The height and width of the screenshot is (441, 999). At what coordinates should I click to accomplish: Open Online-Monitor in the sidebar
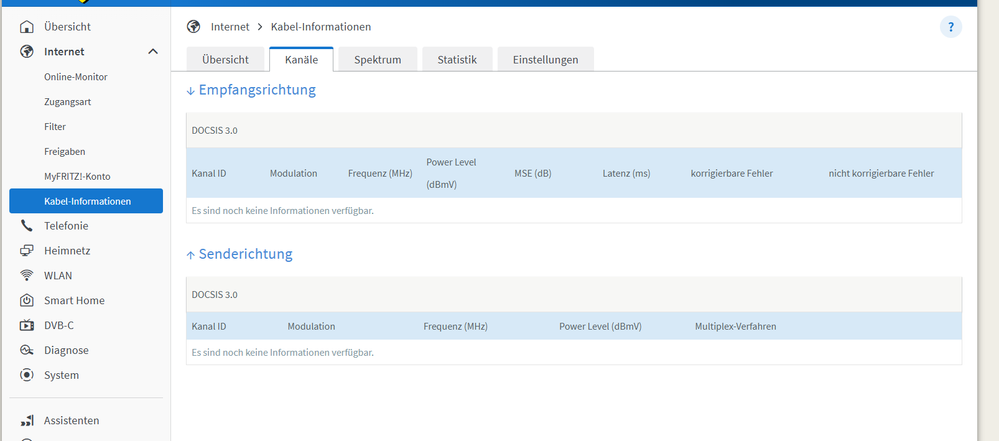[76, 76]
